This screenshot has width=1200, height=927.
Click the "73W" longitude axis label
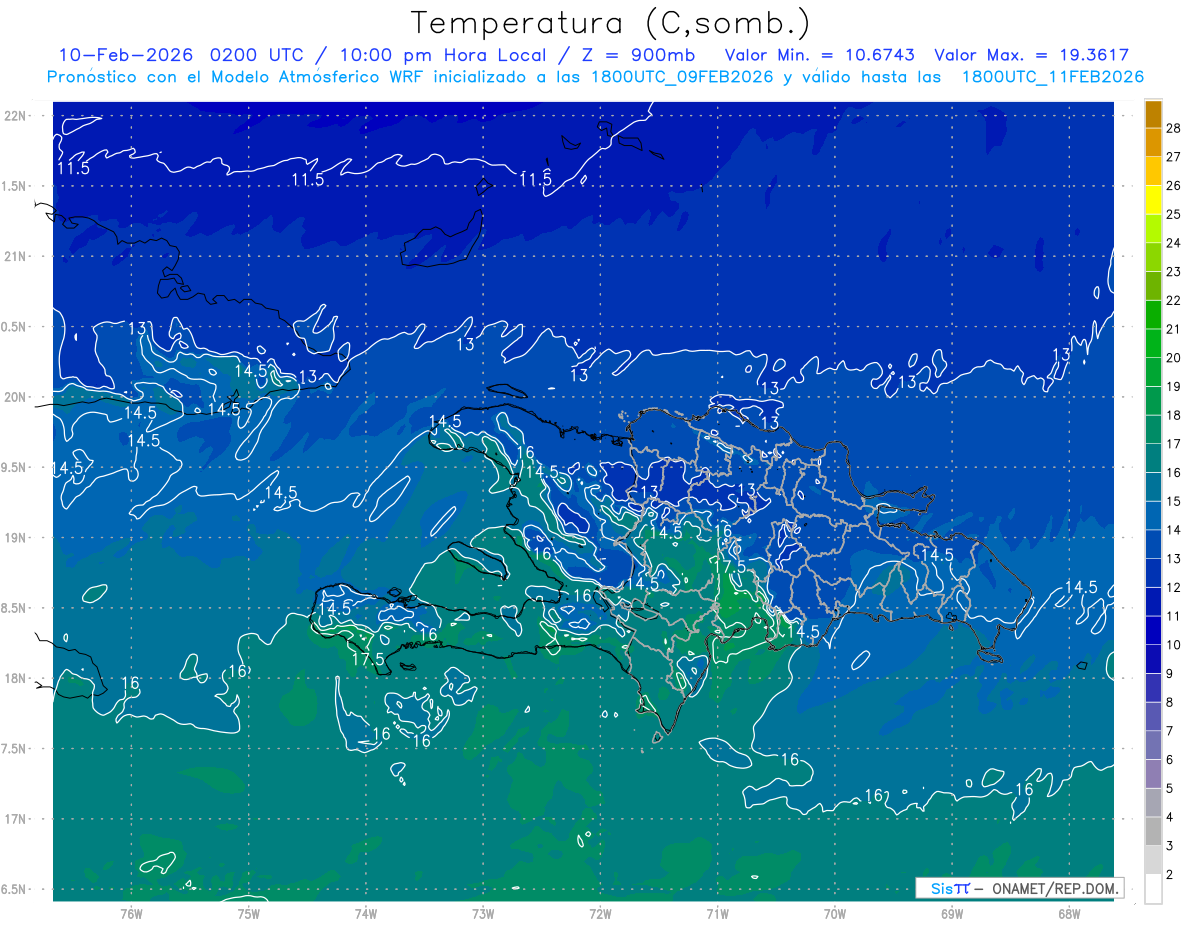coord(483,914)
